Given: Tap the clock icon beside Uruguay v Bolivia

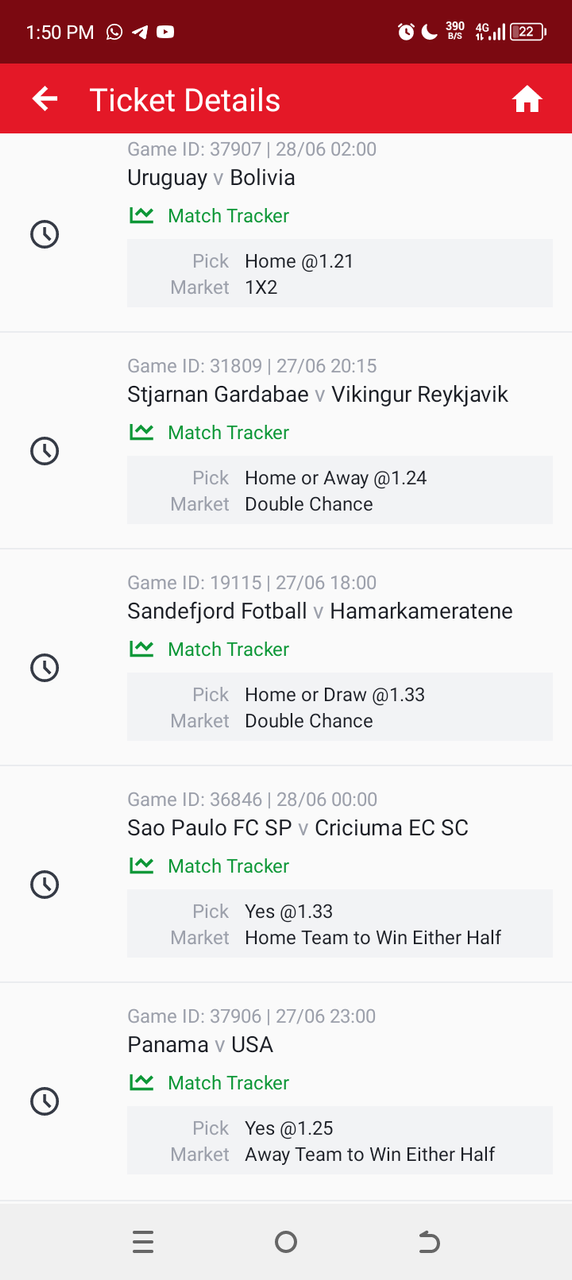Looking at the screenshot, I should click(45, 234).
